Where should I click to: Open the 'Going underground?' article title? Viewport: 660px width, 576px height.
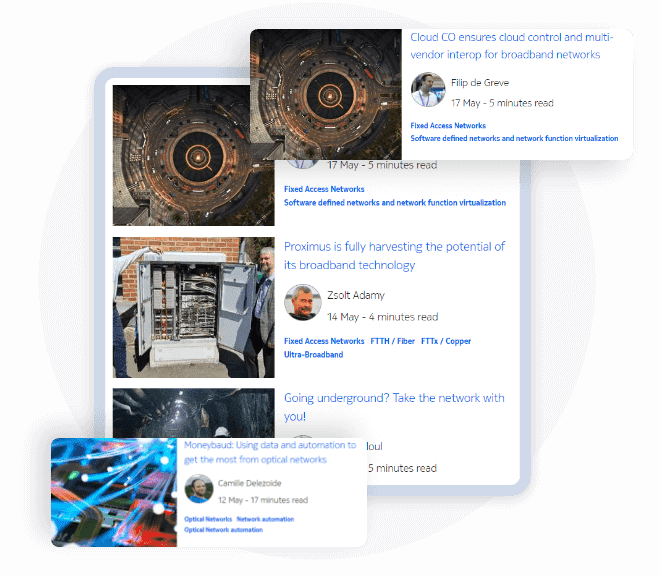coord(394,406)
